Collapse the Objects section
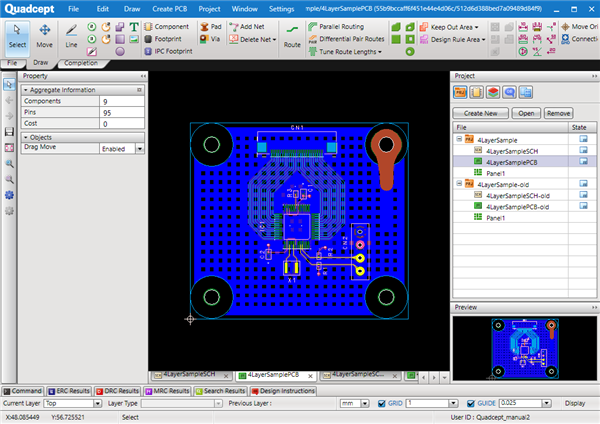This screenshot has height=424, width=600. pos(26,137)
